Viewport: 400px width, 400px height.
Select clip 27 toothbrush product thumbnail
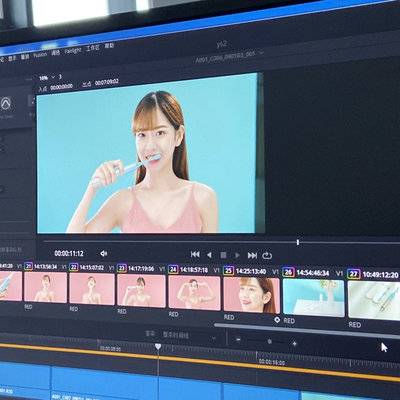pos(374,300)
